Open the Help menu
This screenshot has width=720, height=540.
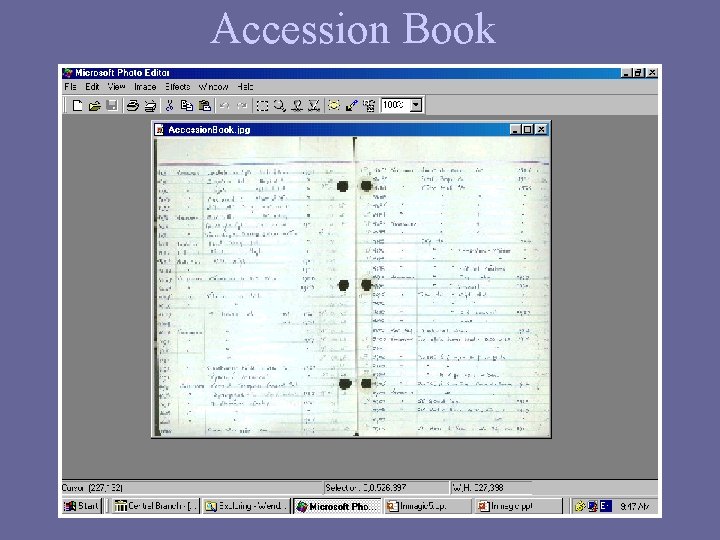(x=245, y=86)
